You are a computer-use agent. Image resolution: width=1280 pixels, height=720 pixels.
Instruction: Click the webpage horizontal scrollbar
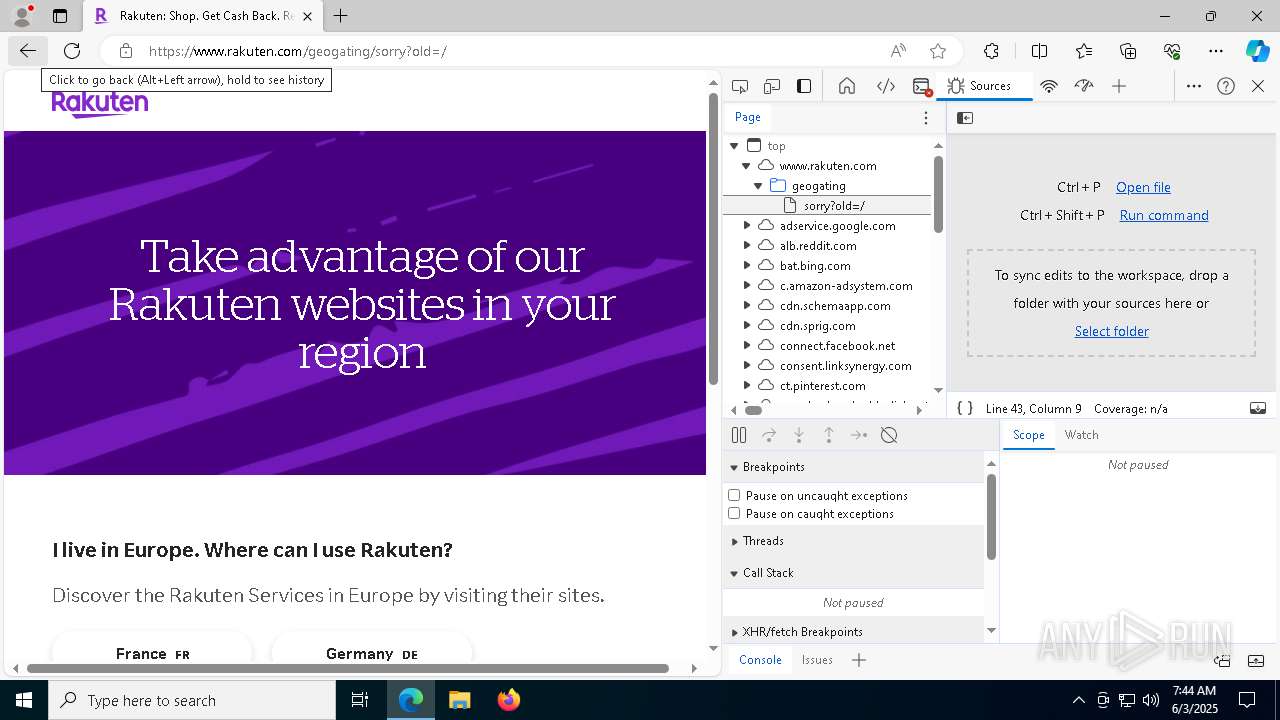coord(348,668)
